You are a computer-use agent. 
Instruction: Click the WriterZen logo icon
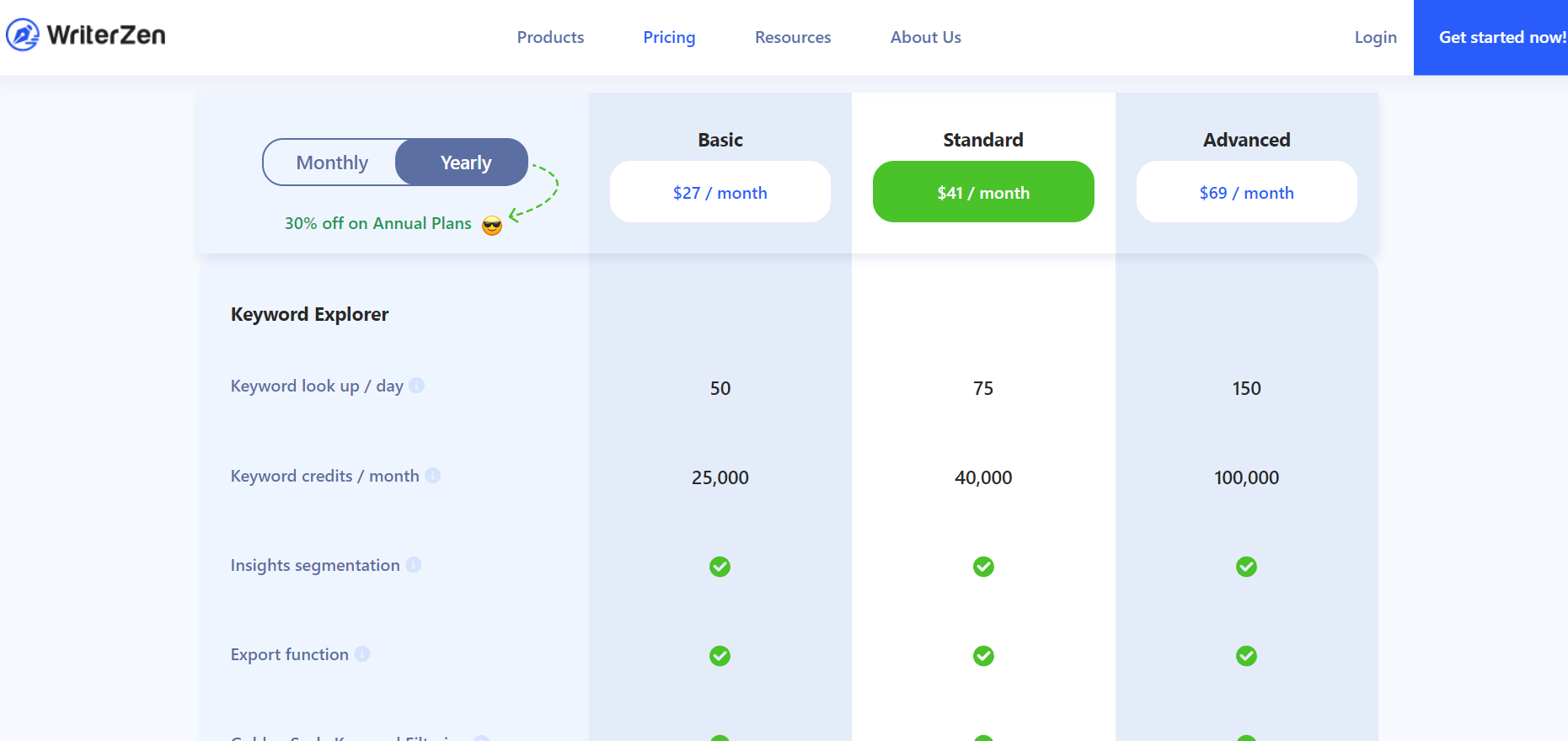(x=23, y=35)
